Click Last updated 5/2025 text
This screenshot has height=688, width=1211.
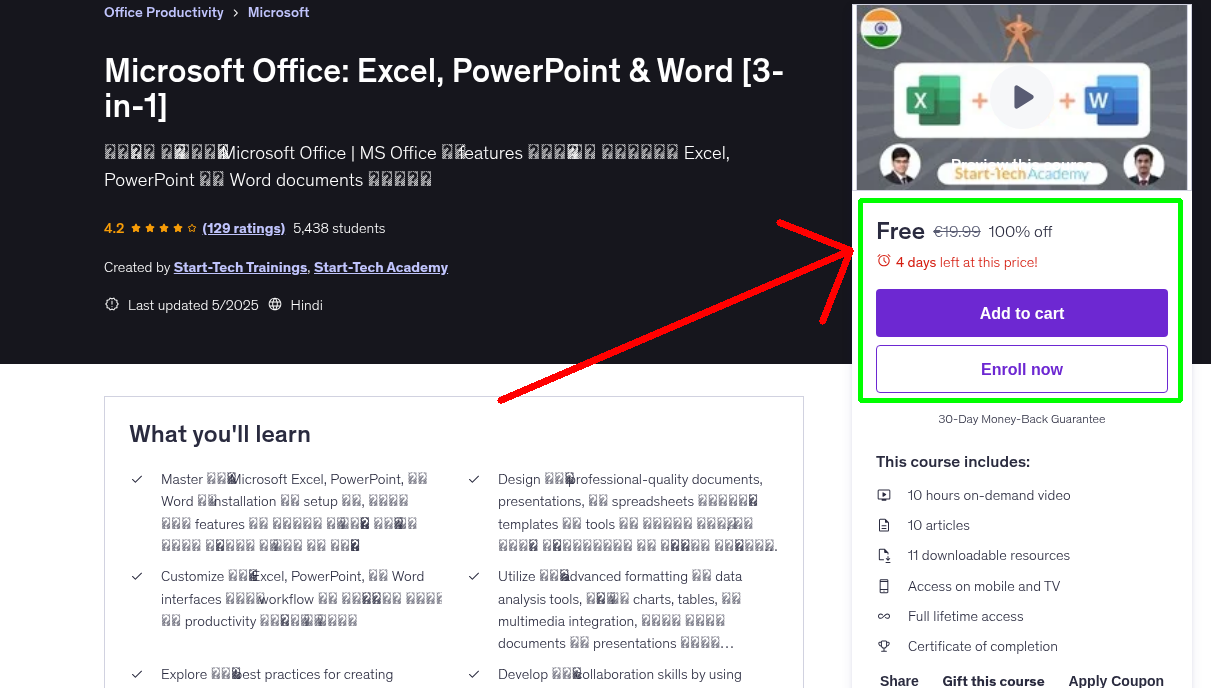(x=191, y=304)
